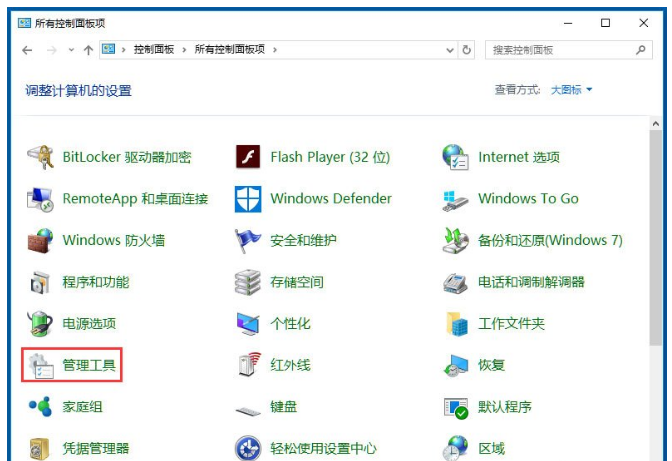672x461 pixels.
Task: Click the 区域 text link
Action: [x=492, y=449]
